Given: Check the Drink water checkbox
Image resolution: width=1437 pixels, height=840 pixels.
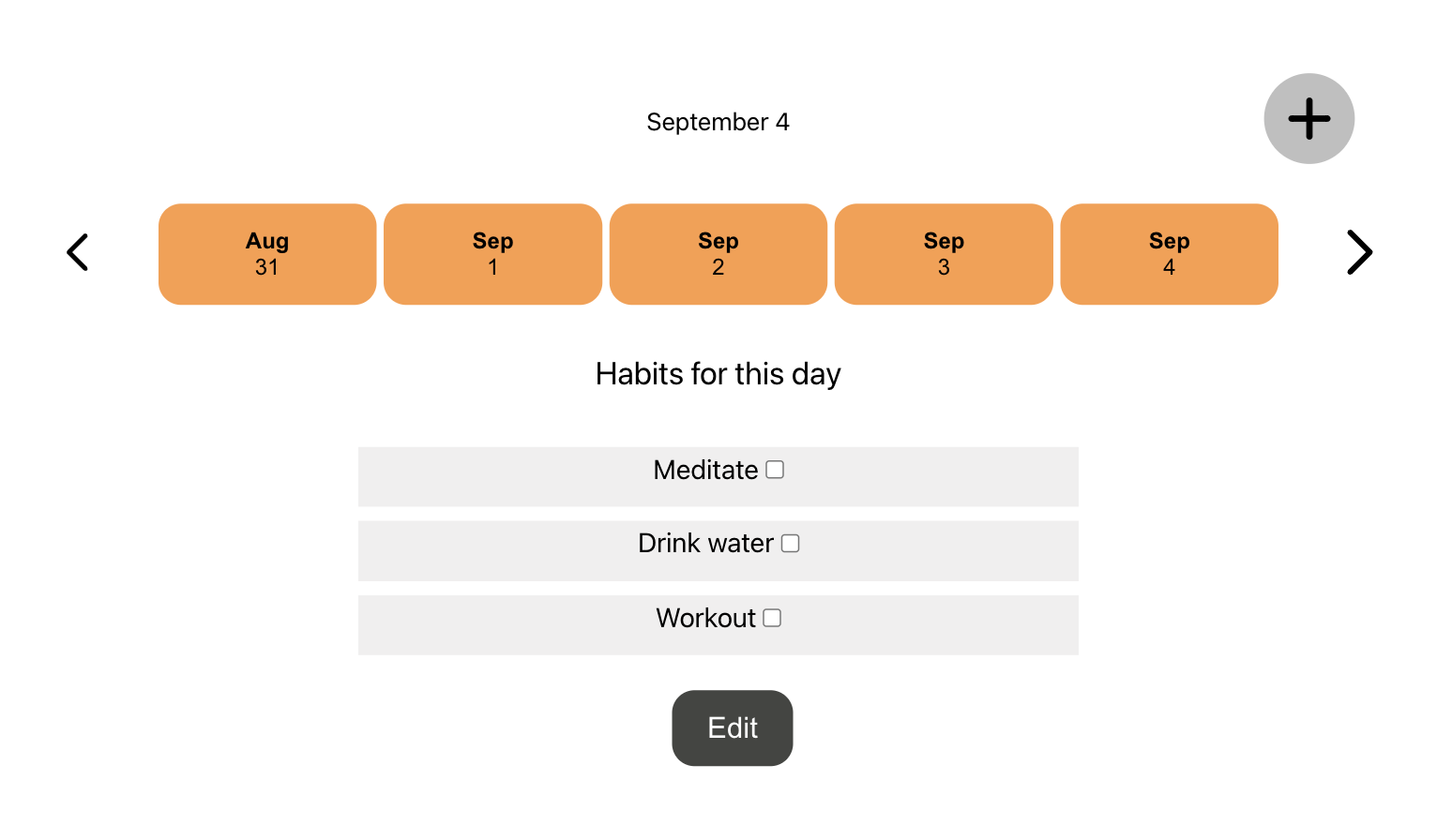Looking at the screenshot, I should pos(791,543).
